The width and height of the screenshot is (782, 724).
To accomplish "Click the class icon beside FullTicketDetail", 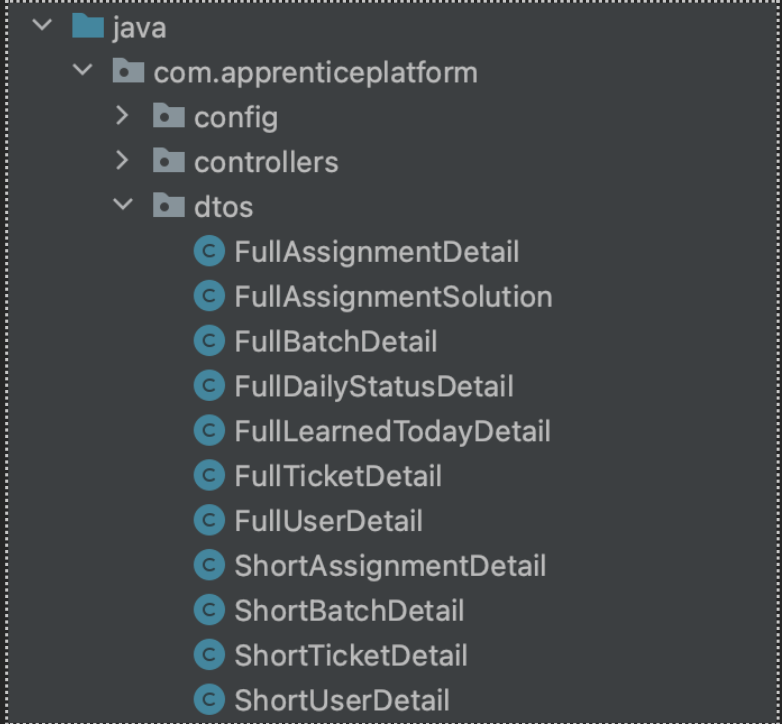I will point(209,475).
